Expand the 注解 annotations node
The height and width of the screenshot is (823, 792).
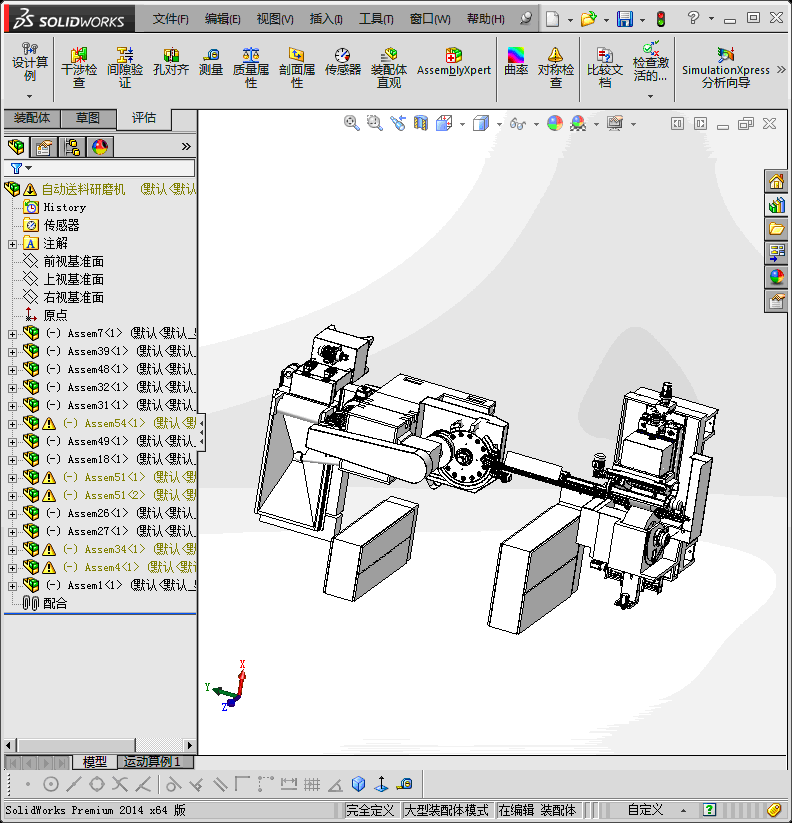[13, 244]
